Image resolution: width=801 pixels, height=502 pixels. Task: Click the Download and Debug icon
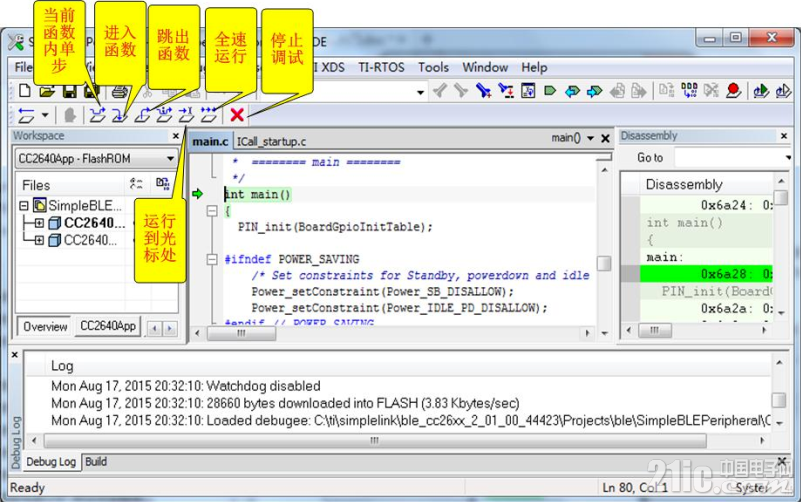761,91
